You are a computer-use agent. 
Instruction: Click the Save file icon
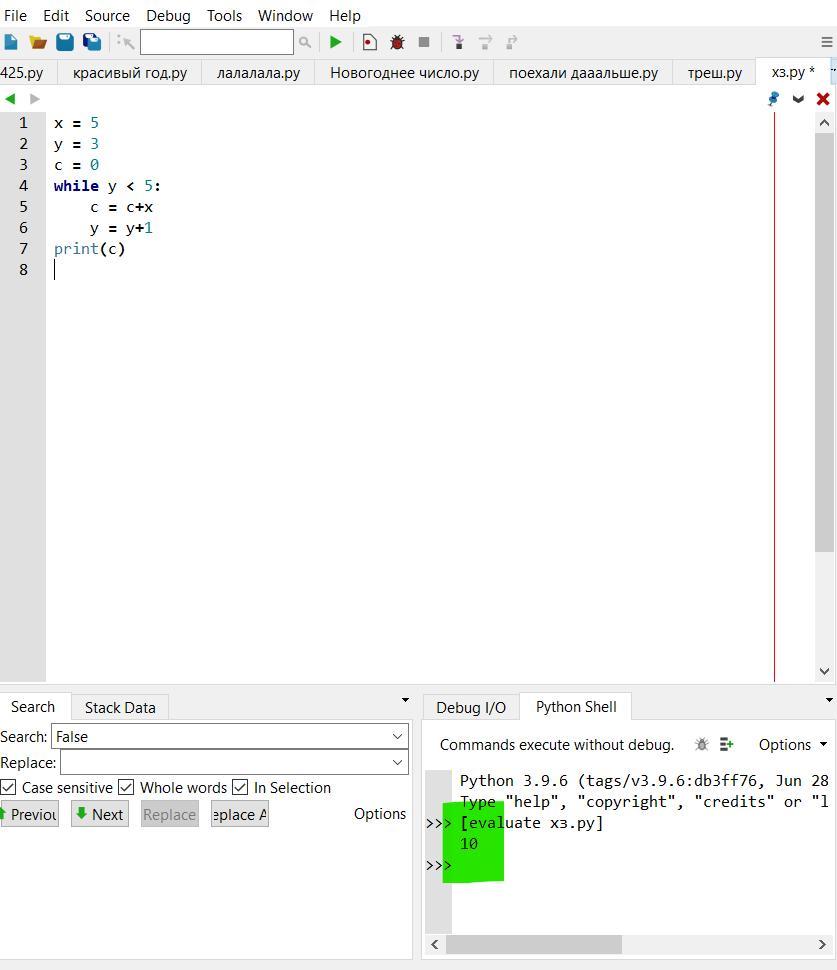click(65, 42)
